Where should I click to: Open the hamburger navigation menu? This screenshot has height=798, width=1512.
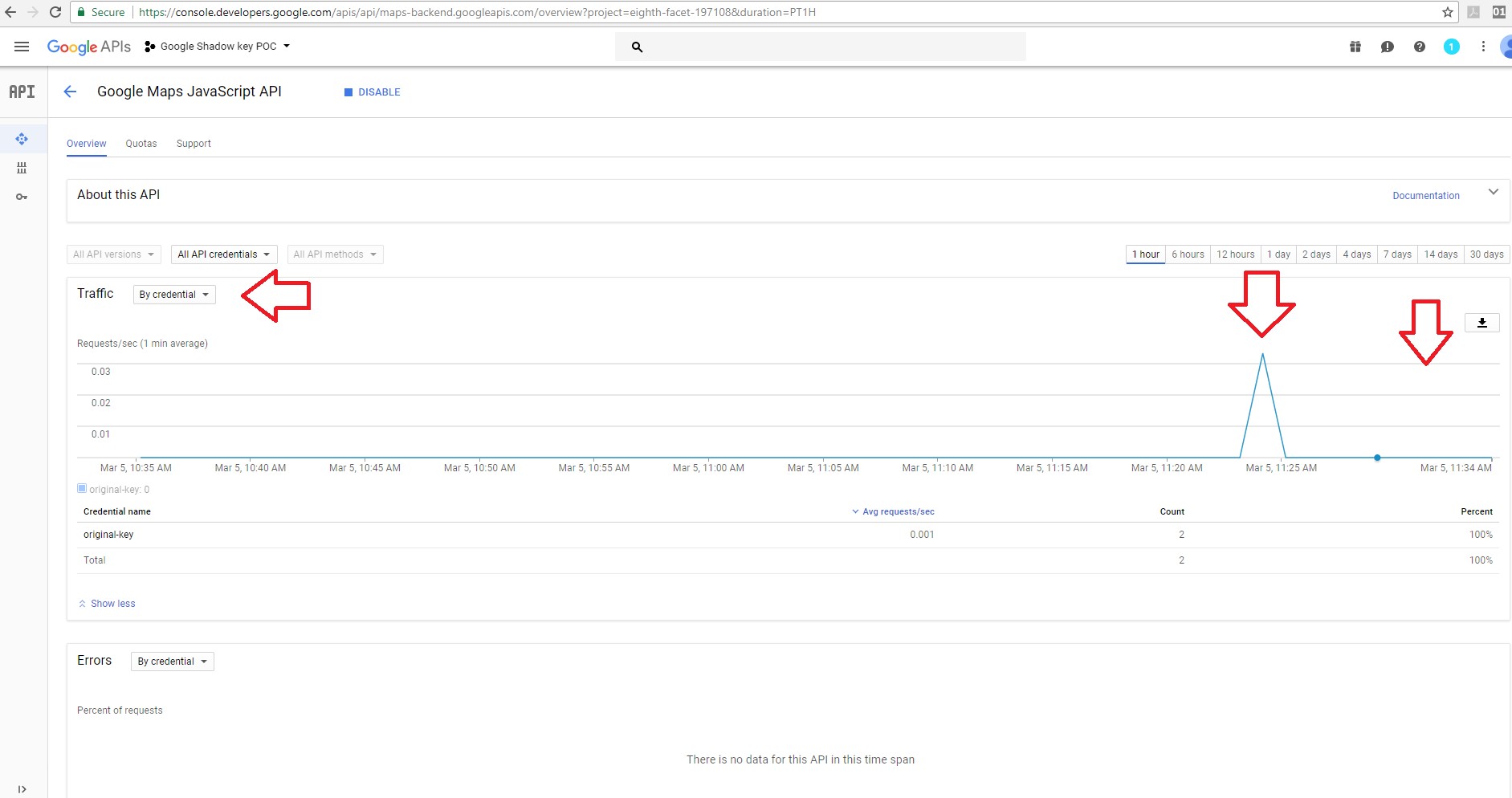[22, 47]
